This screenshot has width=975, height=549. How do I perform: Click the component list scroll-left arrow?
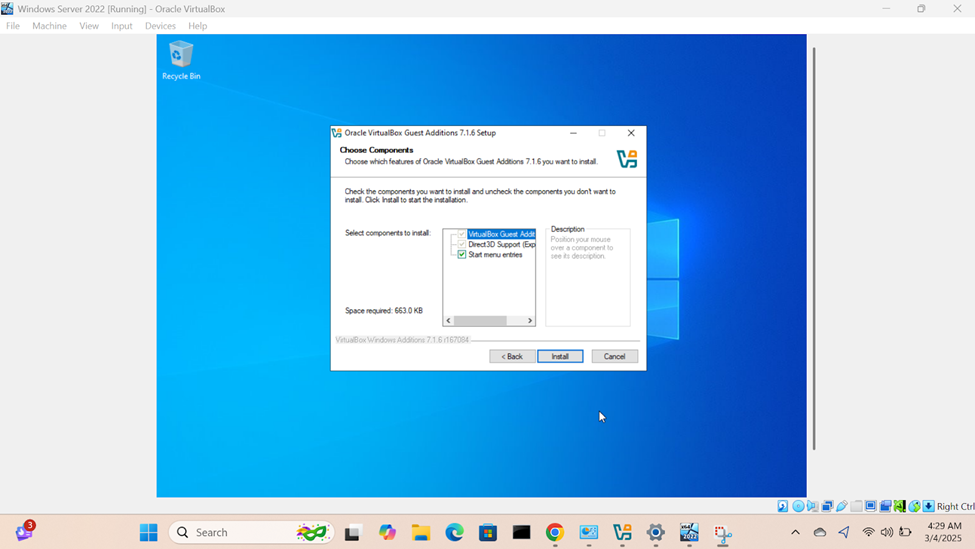(x=448, y=321)
